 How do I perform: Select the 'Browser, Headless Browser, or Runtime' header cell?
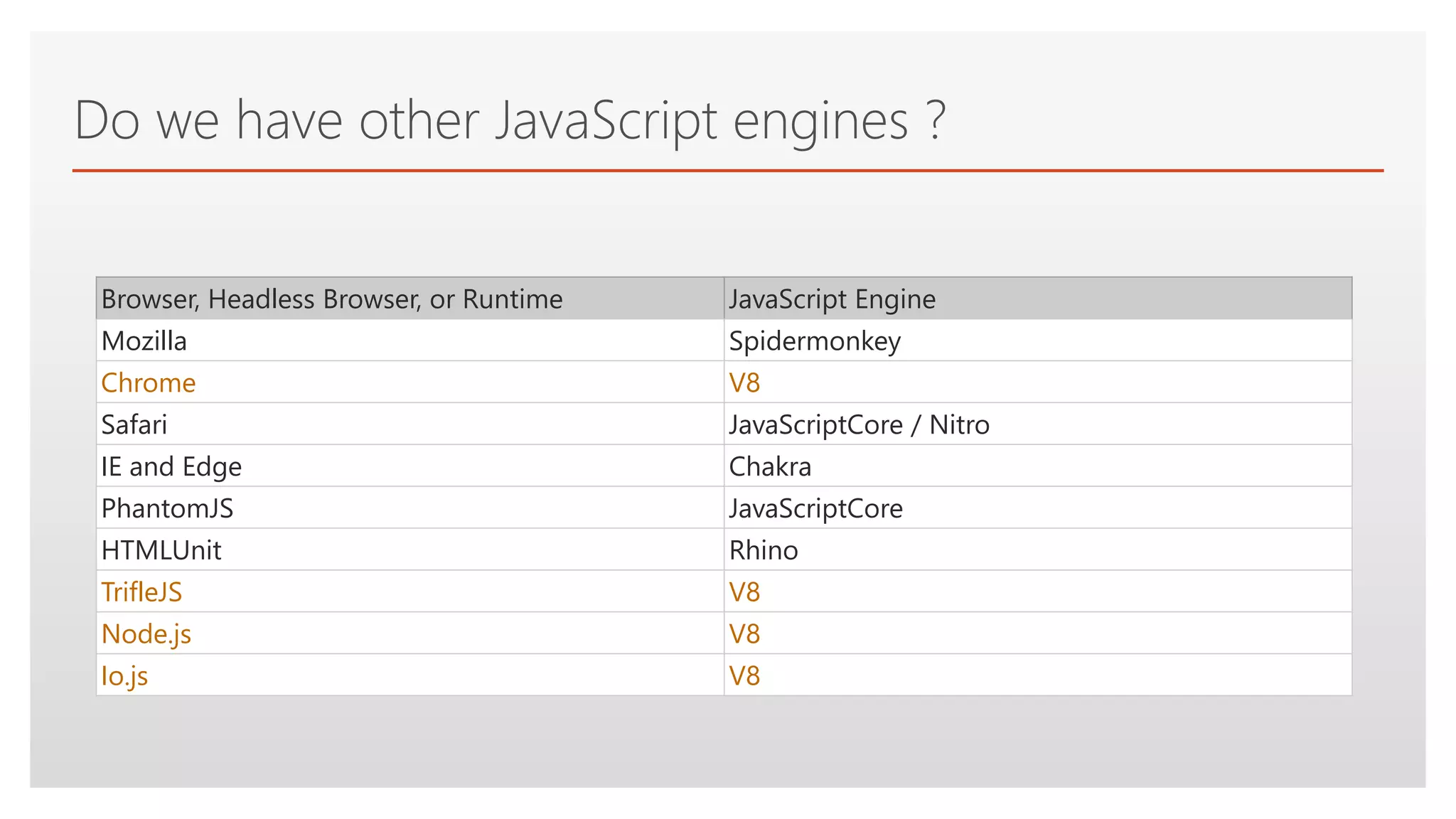[x=410, y=299]
